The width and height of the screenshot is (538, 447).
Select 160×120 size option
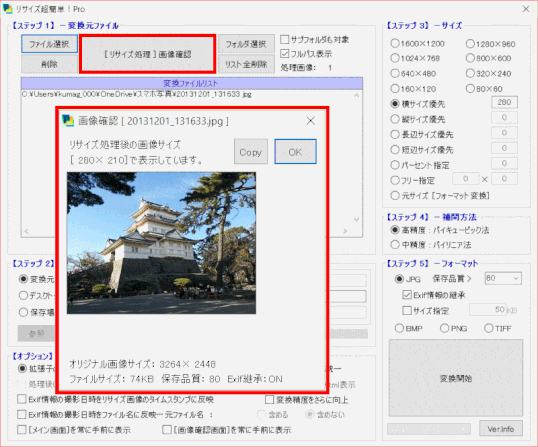[x=395, y=89]
